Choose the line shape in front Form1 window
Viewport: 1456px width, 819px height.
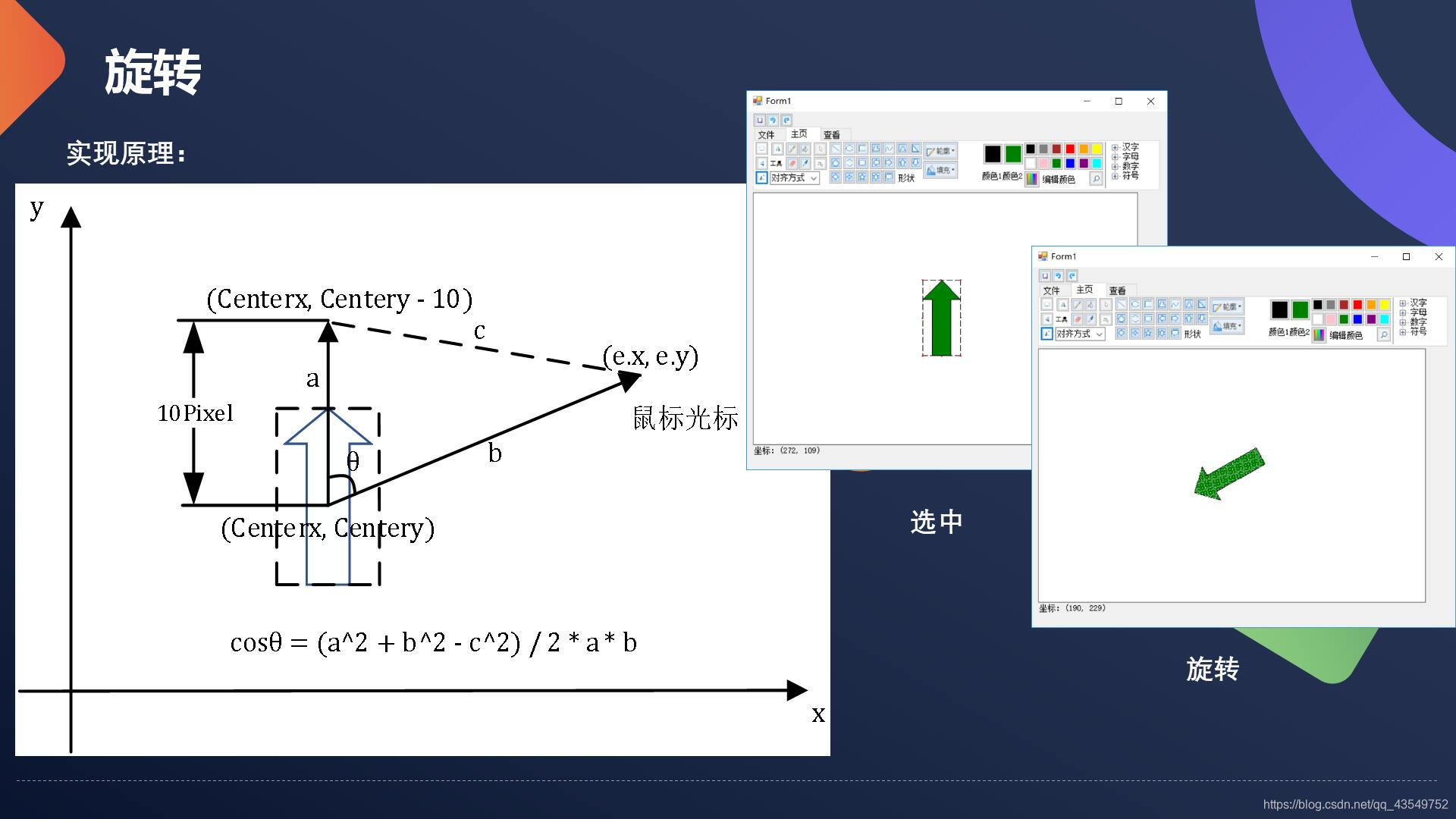click(1122, 305)
